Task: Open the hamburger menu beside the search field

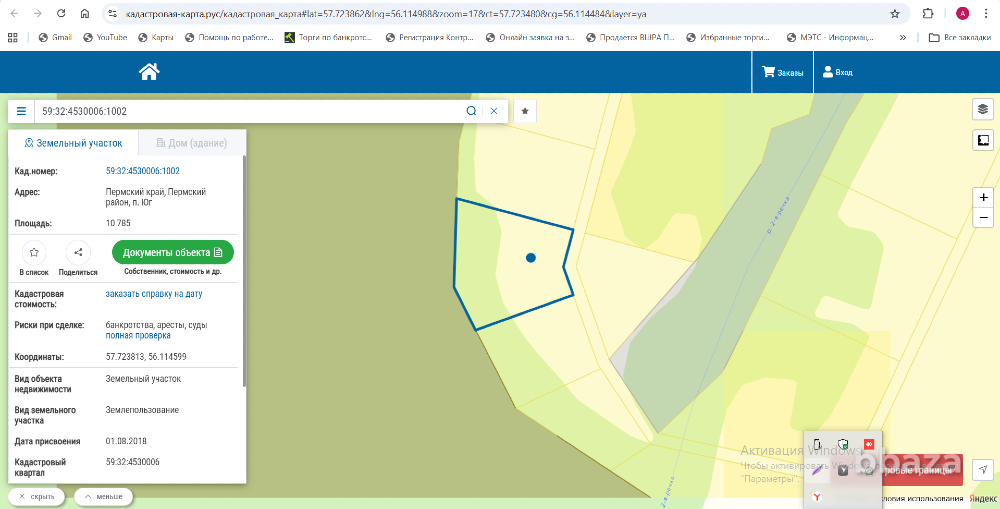Action: [21, 111]
